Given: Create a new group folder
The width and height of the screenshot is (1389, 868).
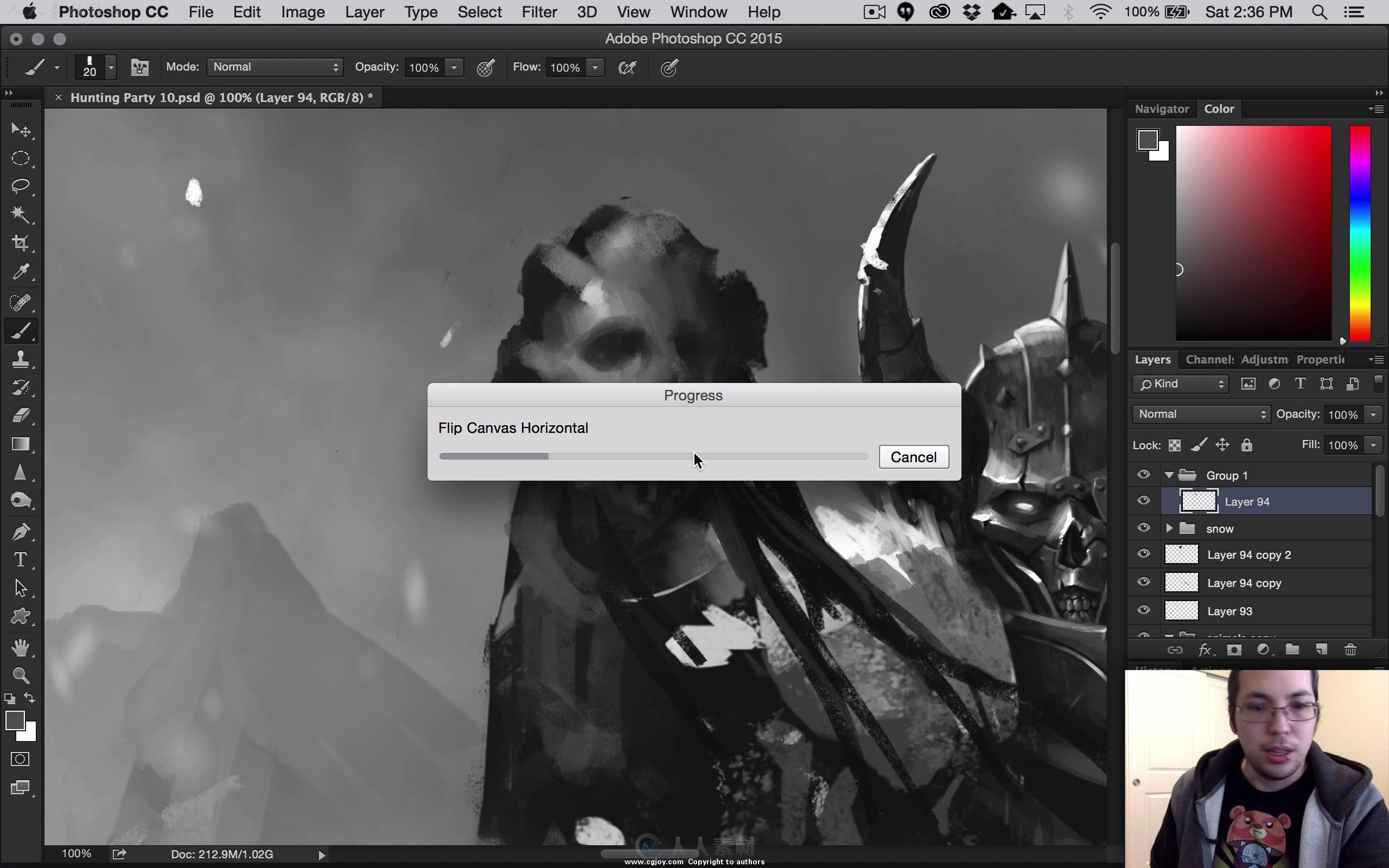Looking at the screenshot, I should [1292, 649].
